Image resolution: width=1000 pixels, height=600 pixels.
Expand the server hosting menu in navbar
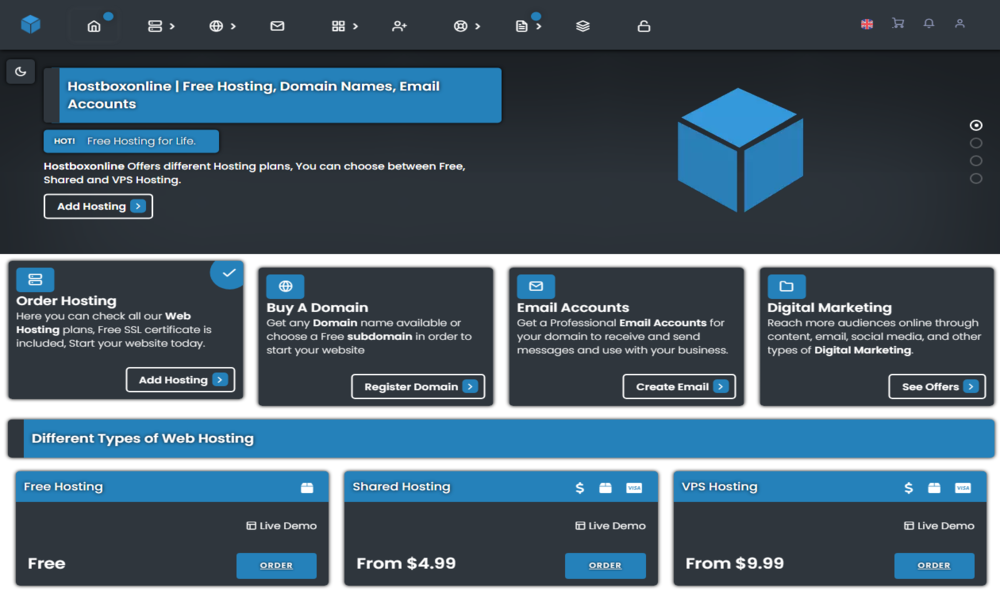coord(160,26)
